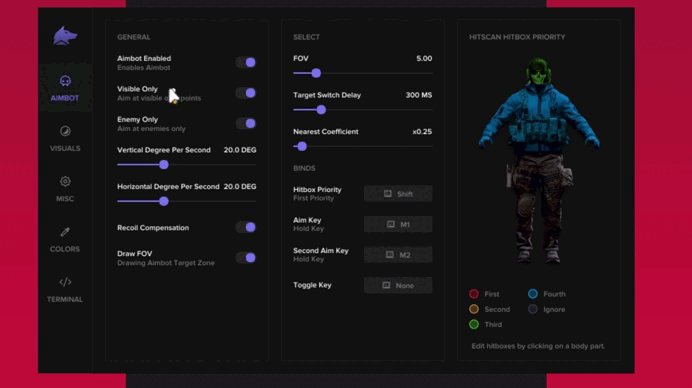The image size is (692, 388).
Task: Disable the Visible Only switch
Action: click(246, 93)
